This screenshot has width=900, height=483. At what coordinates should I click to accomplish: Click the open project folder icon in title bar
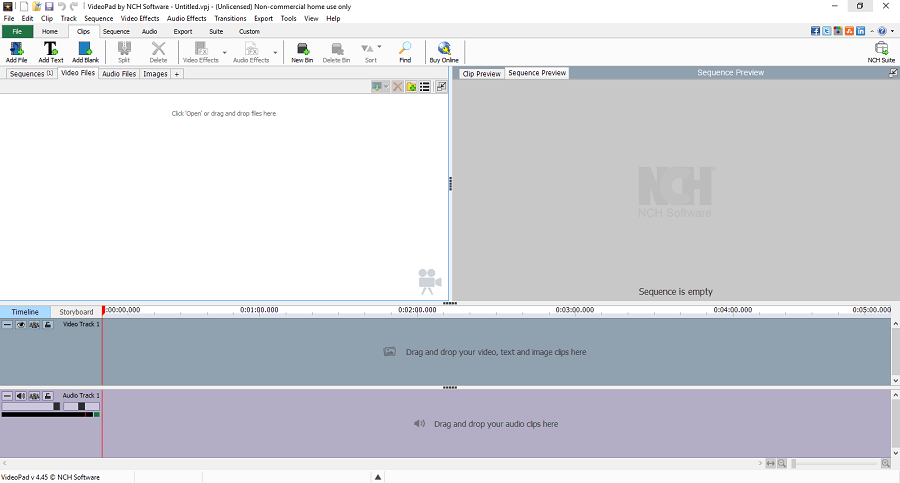click(37, 6)
